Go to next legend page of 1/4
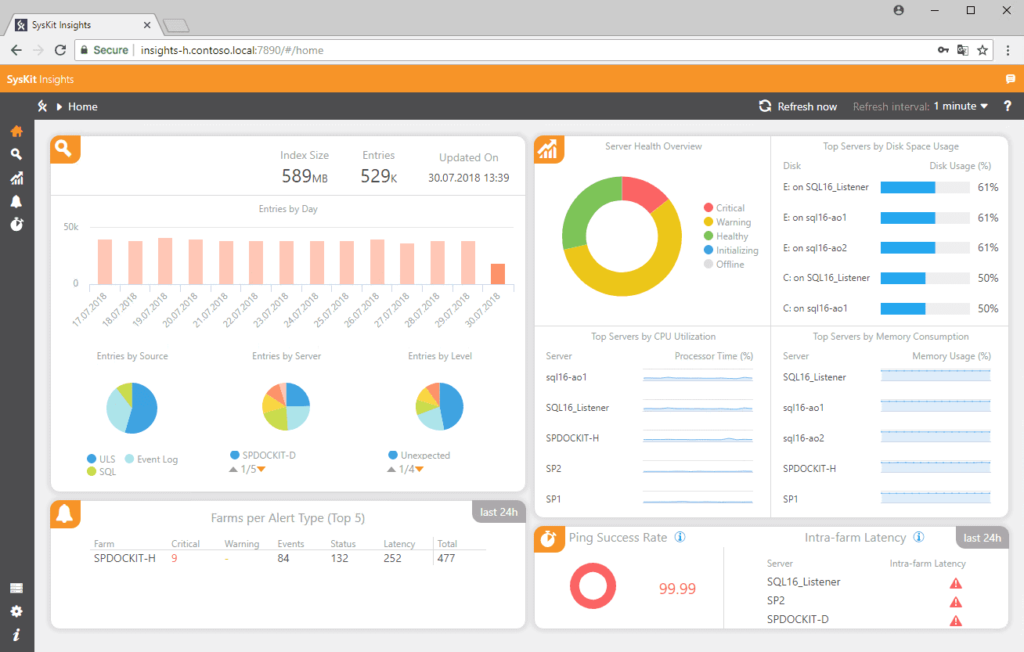The height and width of the screenshot is (652, 1024). coord(419,470)
